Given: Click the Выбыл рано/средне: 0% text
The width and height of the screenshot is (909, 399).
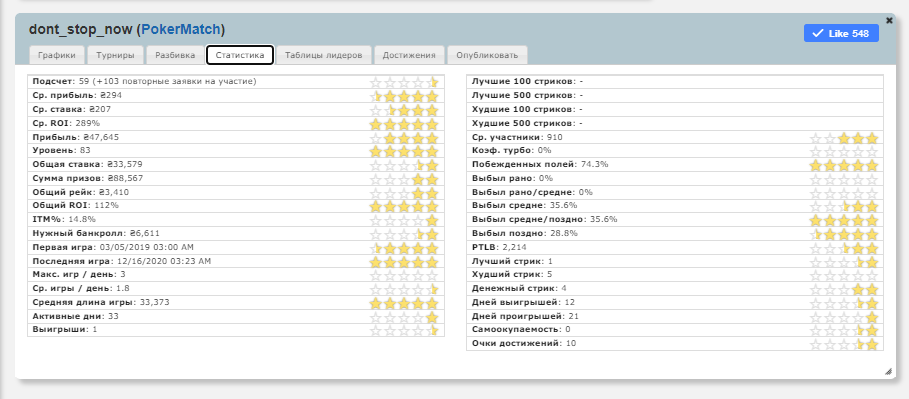Looking at the screenshot, I should (x=532, y=192).
